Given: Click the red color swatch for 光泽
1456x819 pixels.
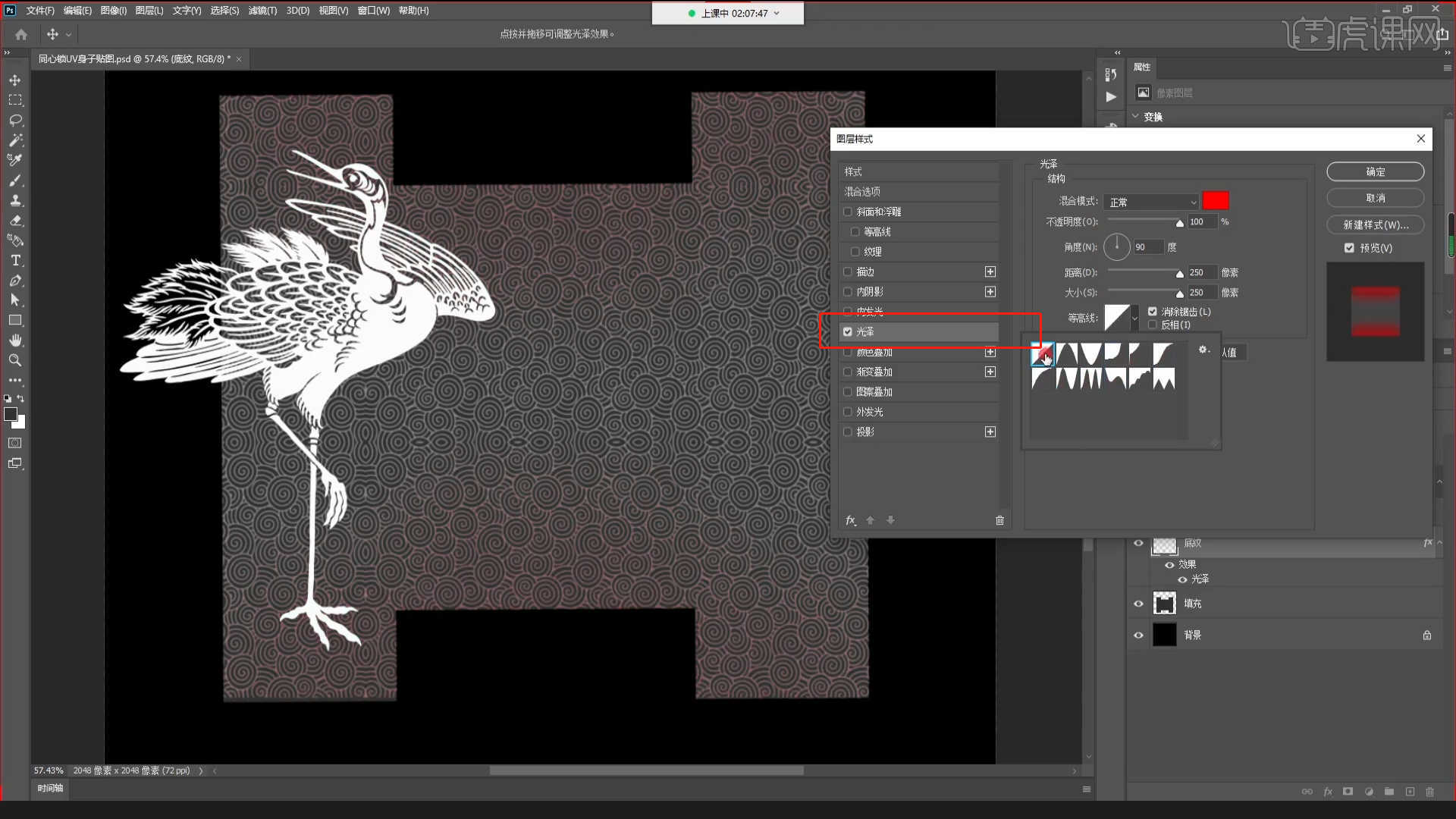Looking at the screenshot, I should [1216, 201].
